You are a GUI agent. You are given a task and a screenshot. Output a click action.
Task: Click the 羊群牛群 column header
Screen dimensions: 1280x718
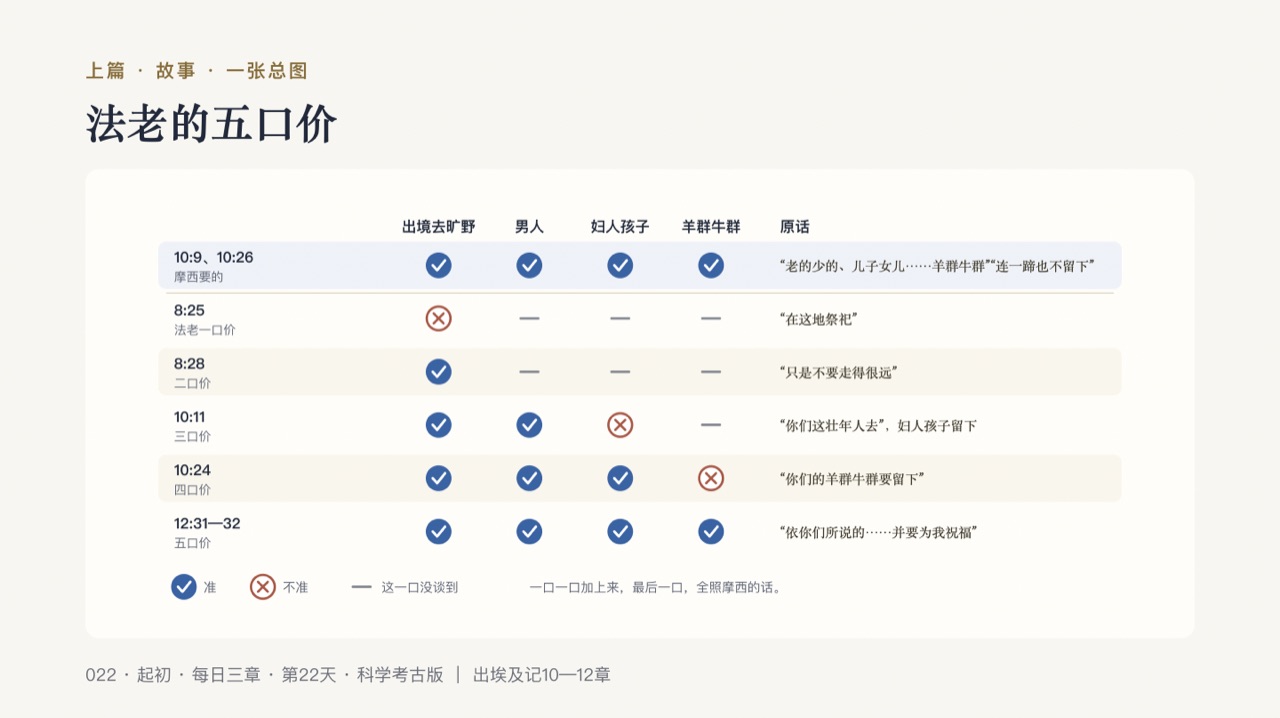coord(711,227)
